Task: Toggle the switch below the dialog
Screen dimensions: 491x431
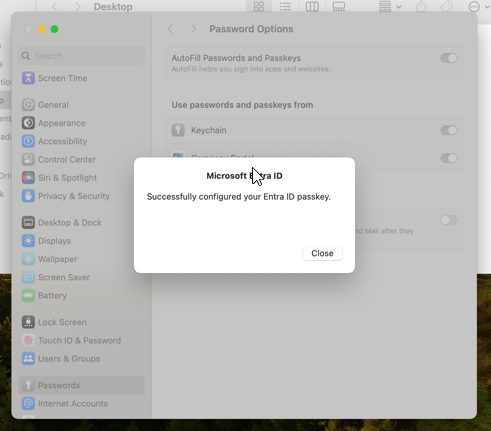Action: click(449, 220)
